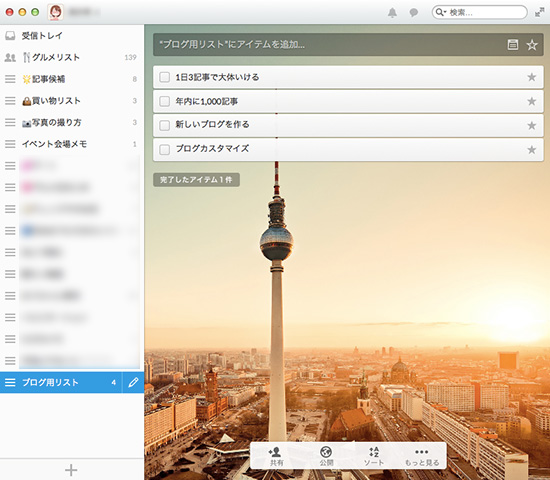Click the inbox tray icon beside 受信トレイ
The height and width of the screenshot is (480, 550).
click(x=10, y=35)
